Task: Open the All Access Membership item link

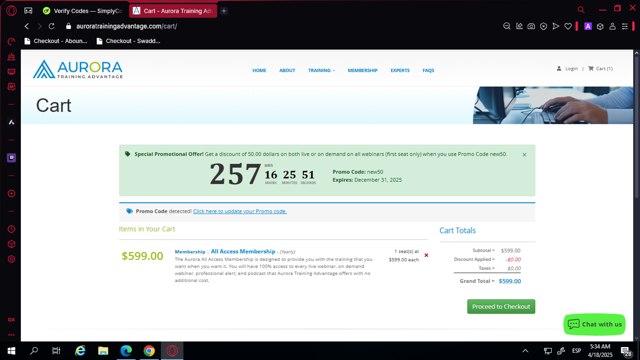Action: click(243, 251)
